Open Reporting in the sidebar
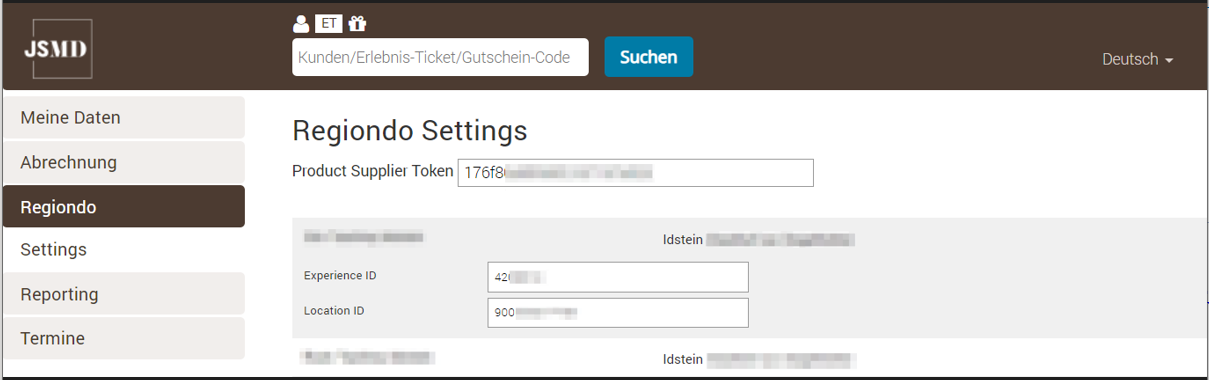Image resolution: width=1209 pixels, height=380 pixels. (123, 294)
